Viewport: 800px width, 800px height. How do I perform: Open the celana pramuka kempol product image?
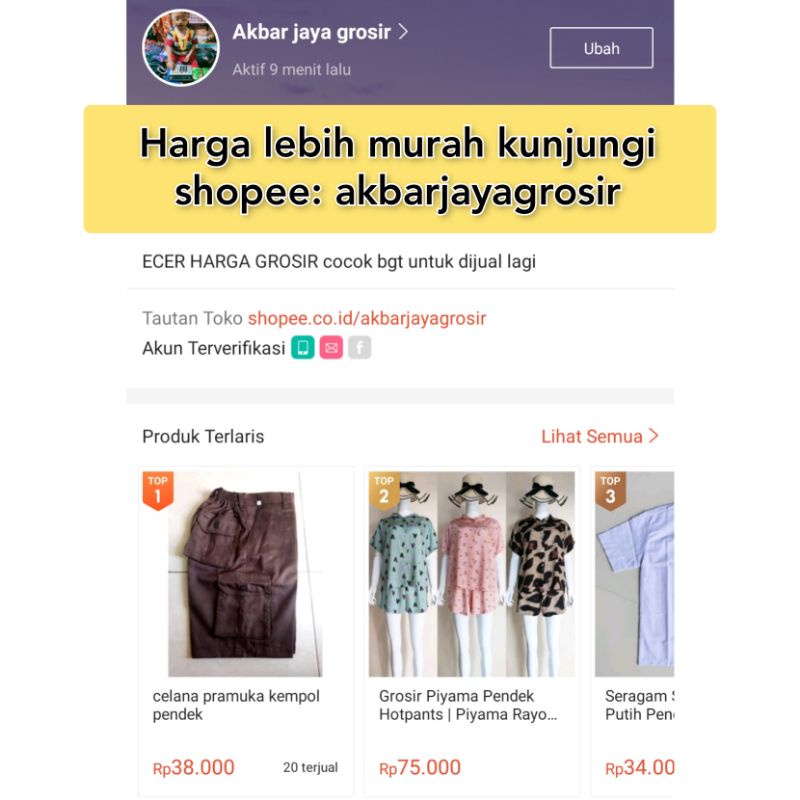tap(245, 574)
